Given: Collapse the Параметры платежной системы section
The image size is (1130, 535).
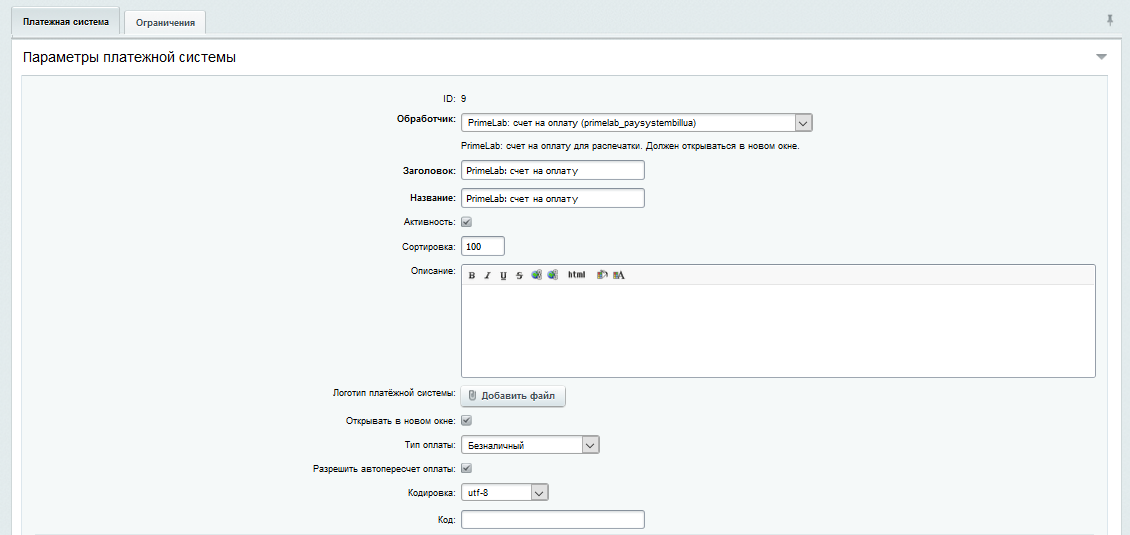Looking at the screenshot, I should point(1101,57).
